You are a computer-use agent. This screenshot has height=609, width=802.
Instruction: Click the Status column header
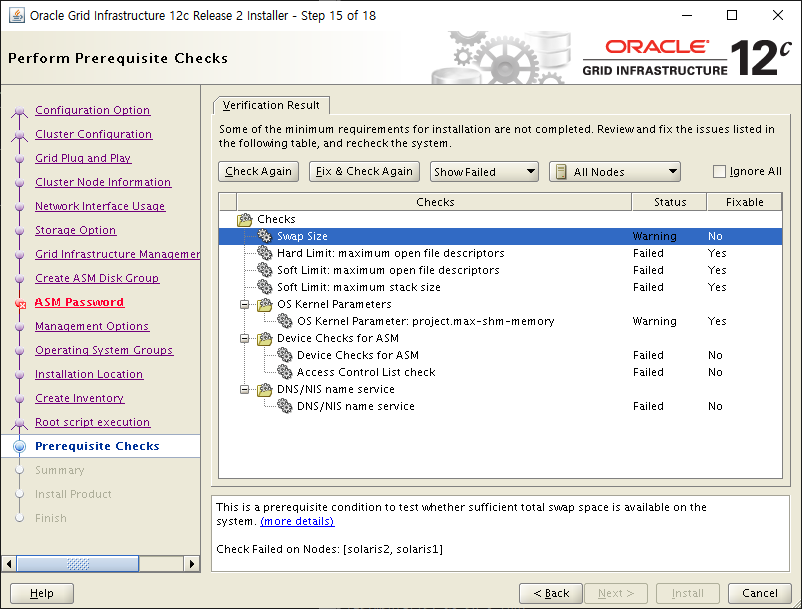[670, 202]
